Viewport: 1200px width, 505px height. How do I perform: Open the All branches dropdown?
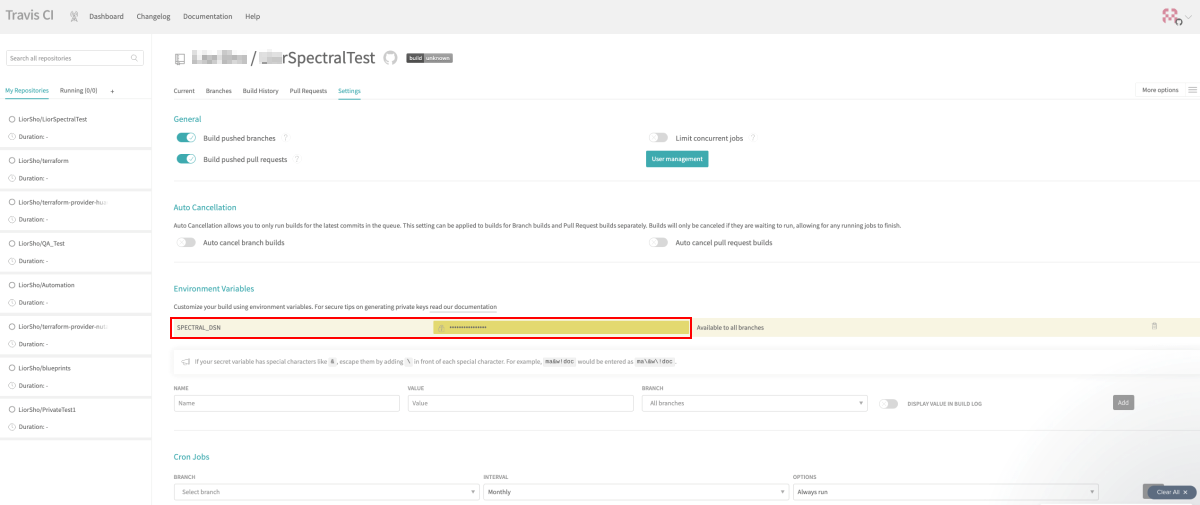[x=754, y=403]
